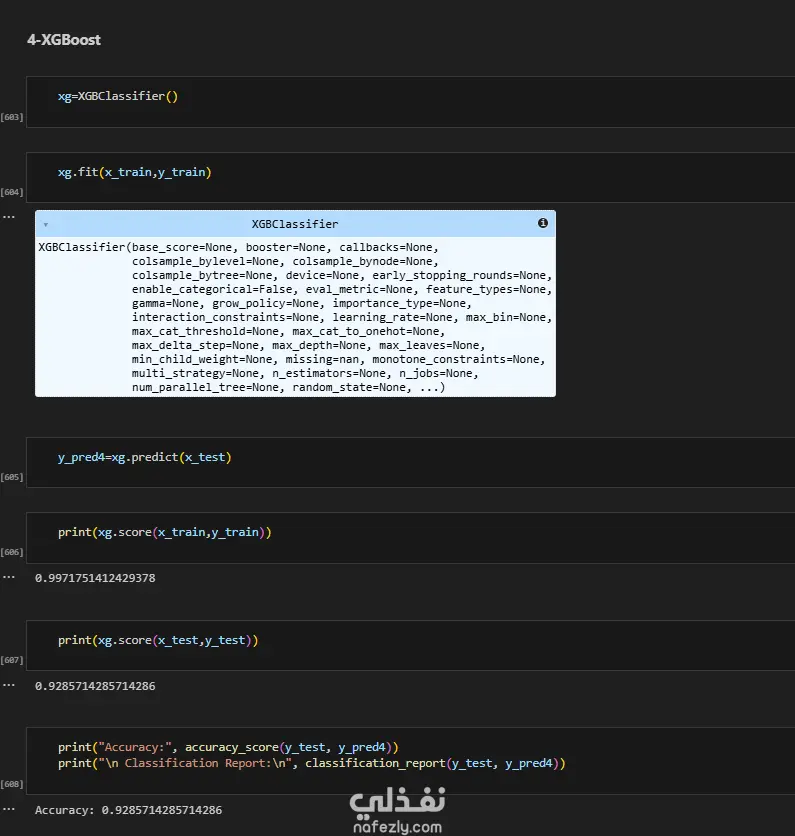
Task: Click the info icon on XGBClassifier output
Action: [x=543, y=223]
